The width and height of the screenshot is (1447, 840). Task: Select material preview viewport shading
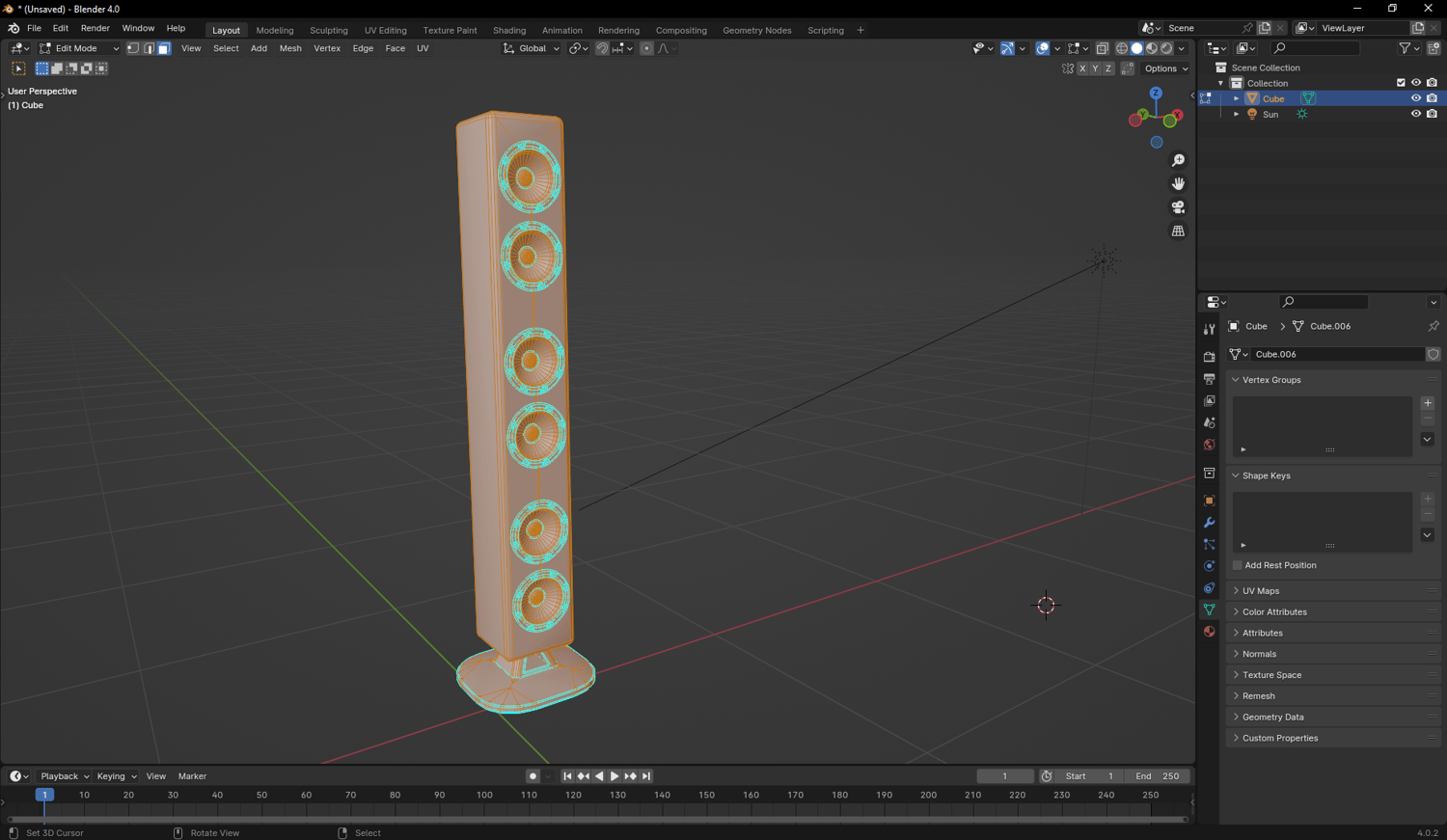(1152, 48)
